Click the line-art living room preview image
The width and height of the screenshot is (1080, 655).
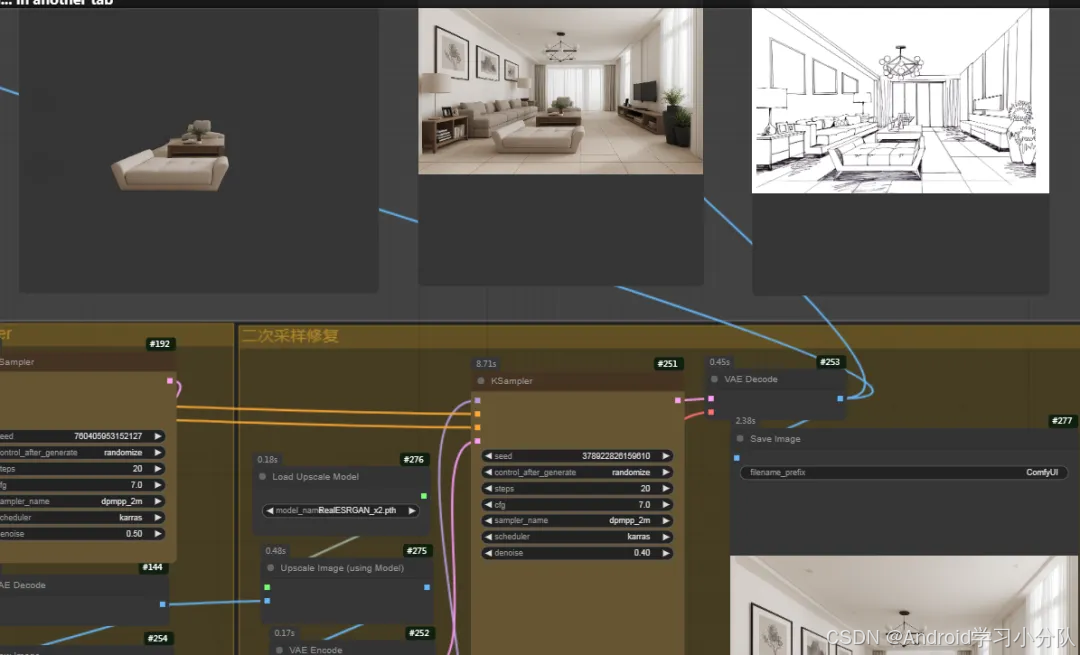(900, 101)
